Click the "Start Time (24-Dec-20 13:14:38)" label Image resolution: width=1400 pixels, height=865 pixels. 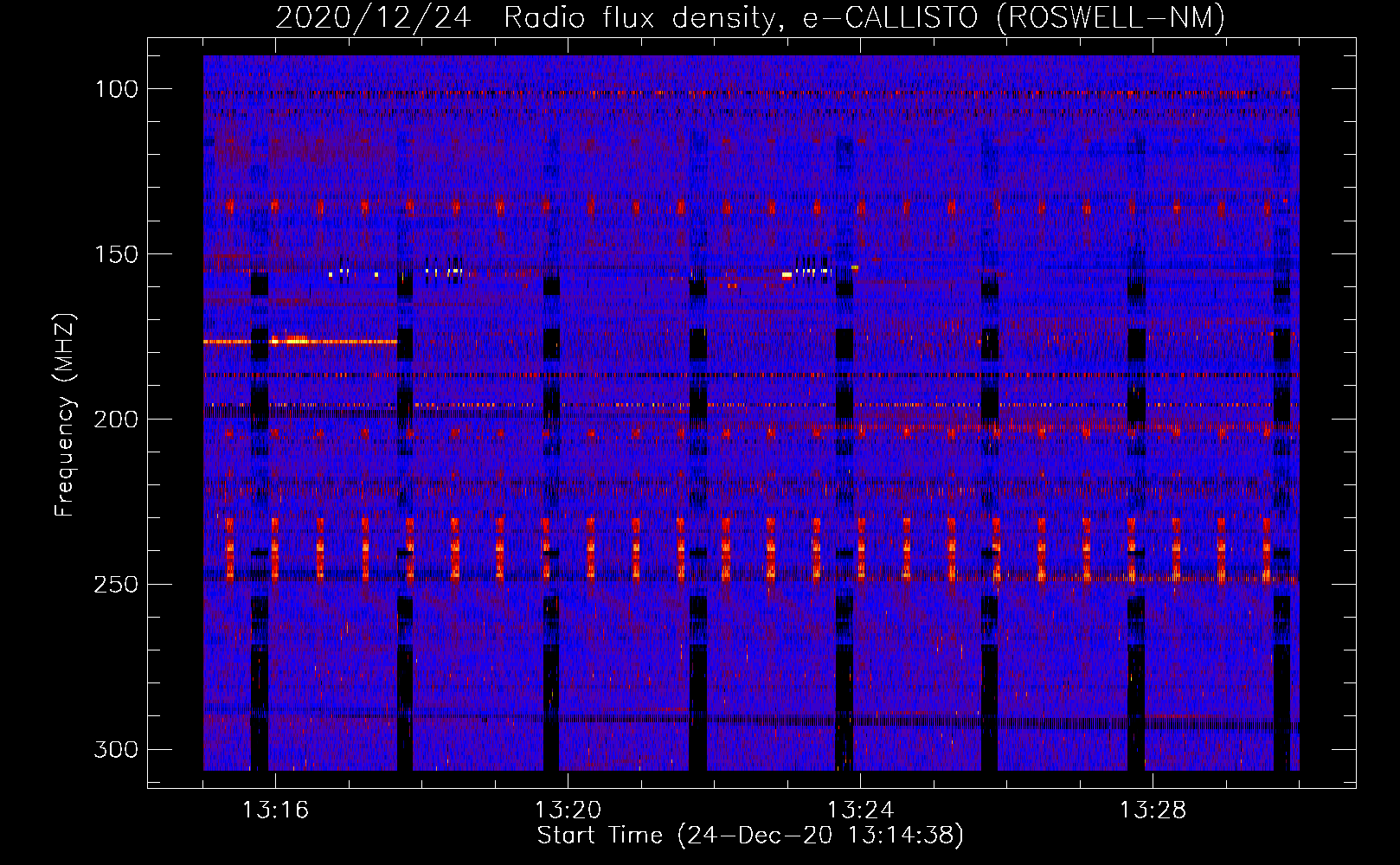pos(750,836)
